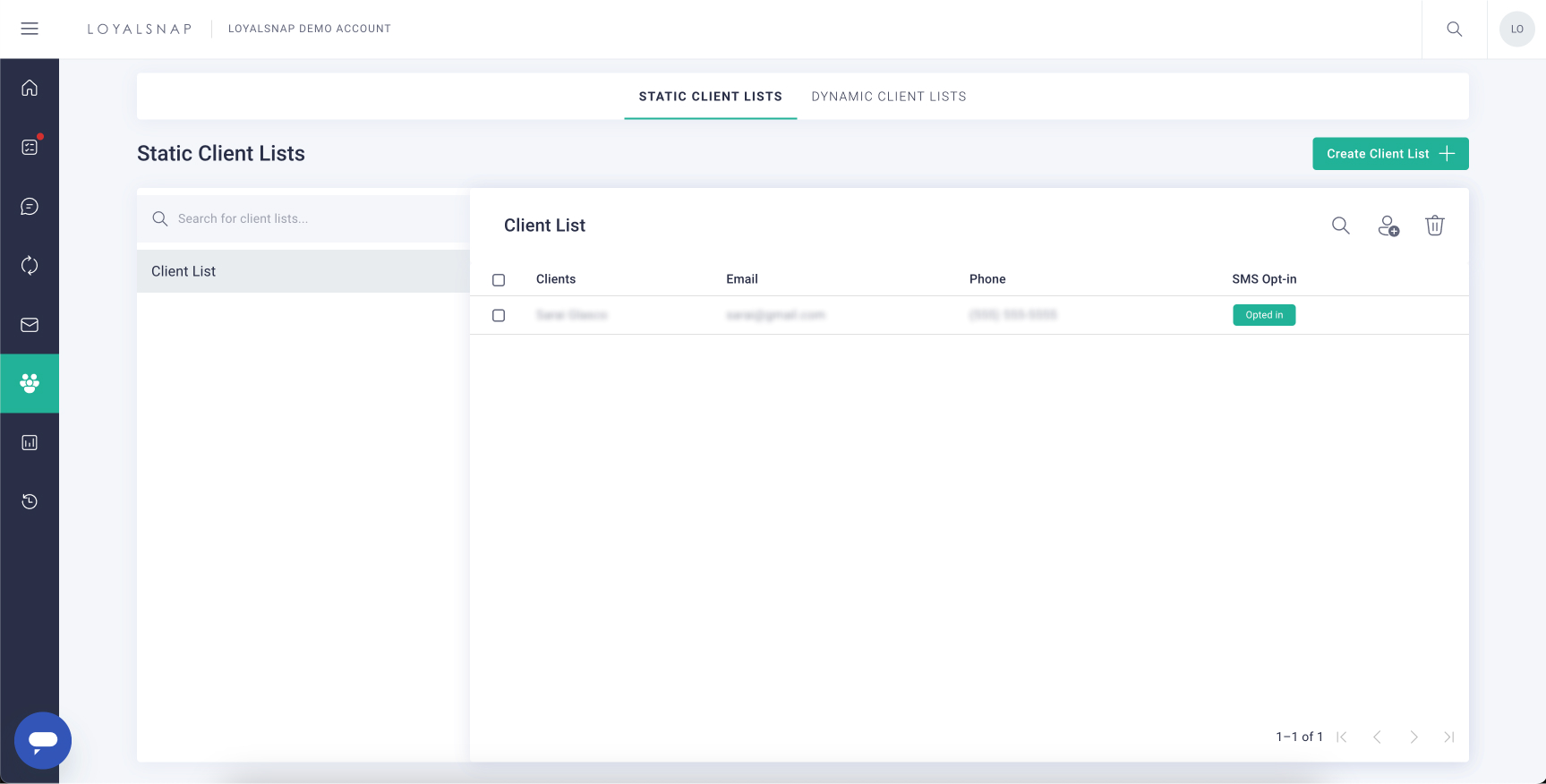Switch to Dynamic Client Lists tab
This screenshot has height=784, width=1546.
point(889,97)
